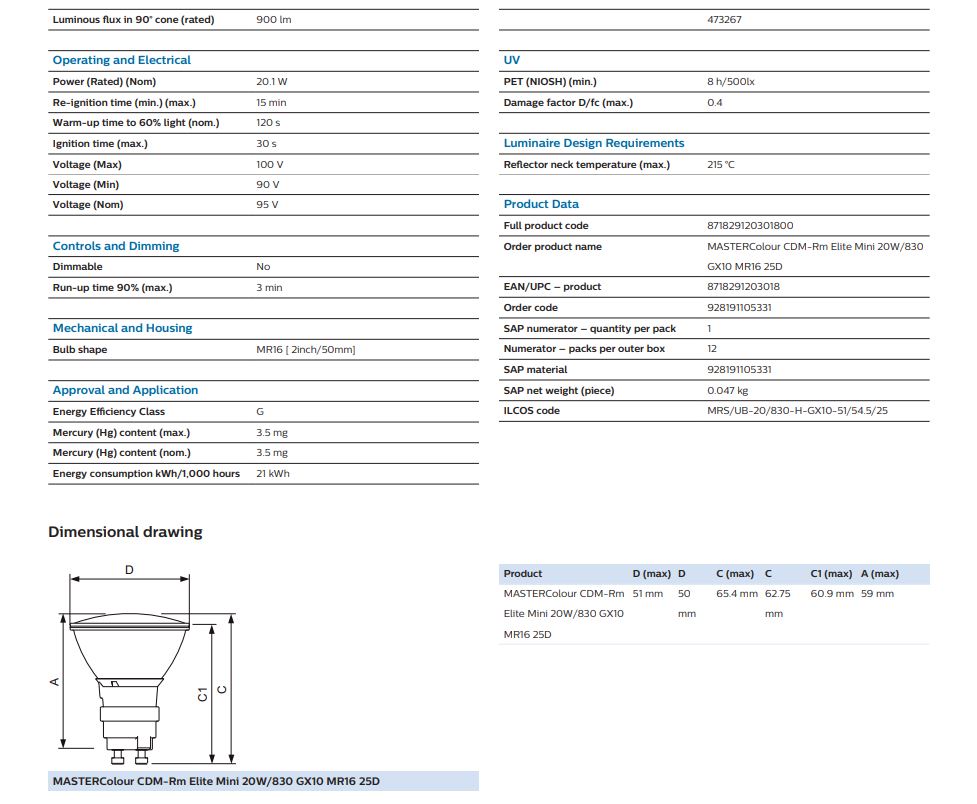The image size is (977, 804).
Task: Click the 'C1 (max)' column header
Action: 831,574
